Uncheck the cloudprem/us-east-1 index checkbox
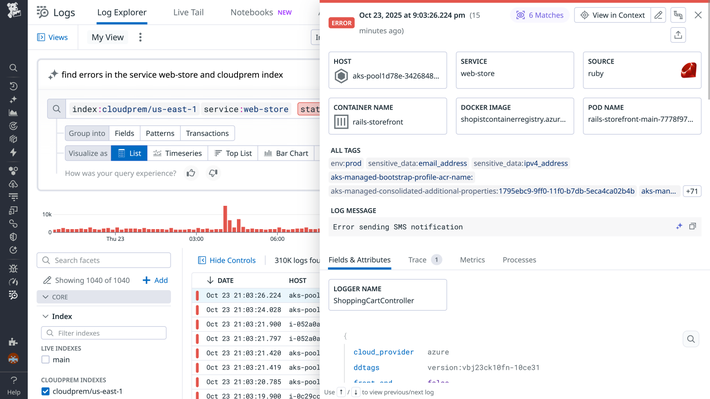Image resolution: width=710 pixels, height=399 pixels. (45, 391)
